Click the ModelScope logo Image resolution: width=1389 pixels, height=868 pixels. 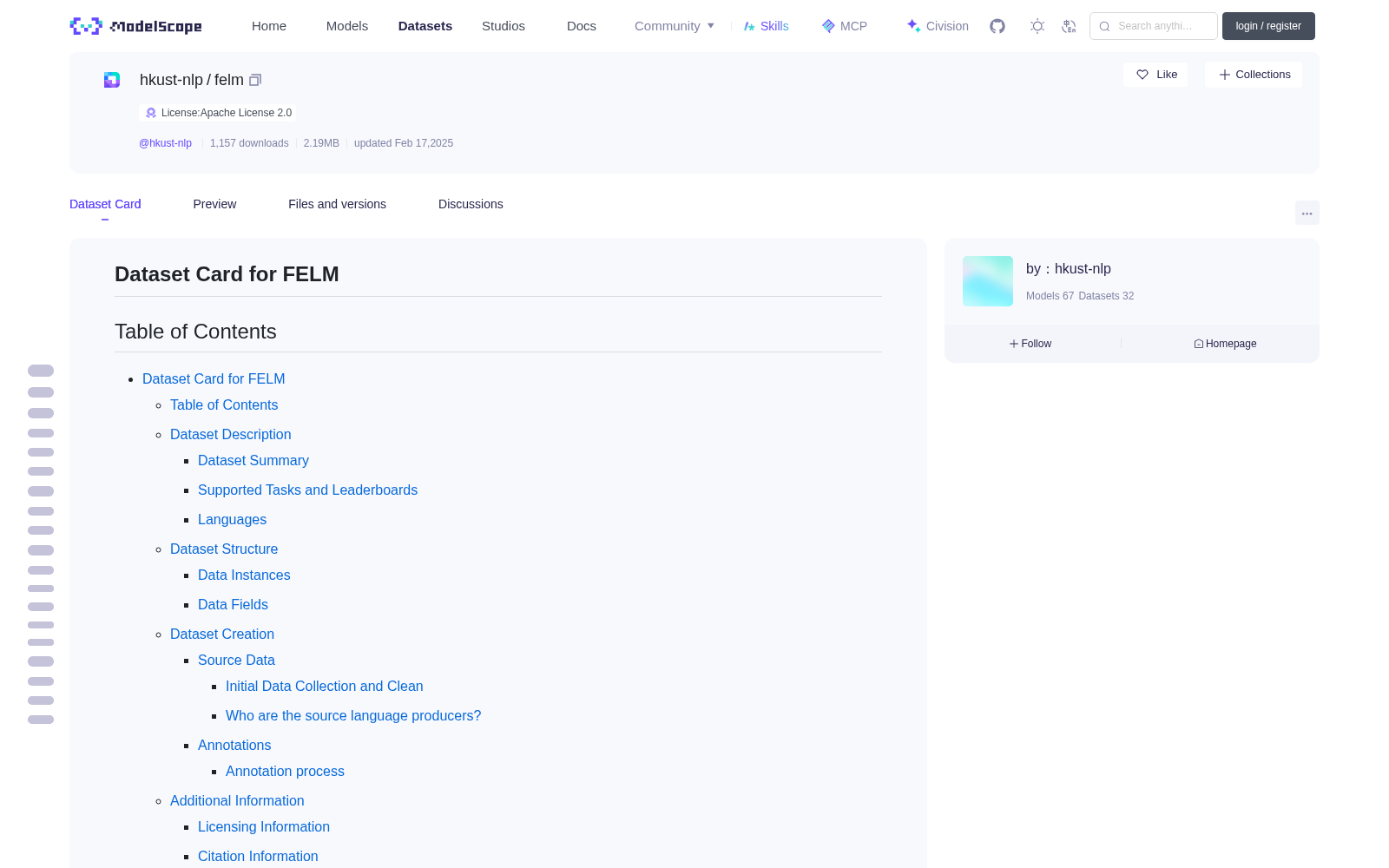click(x=136, y=26)
